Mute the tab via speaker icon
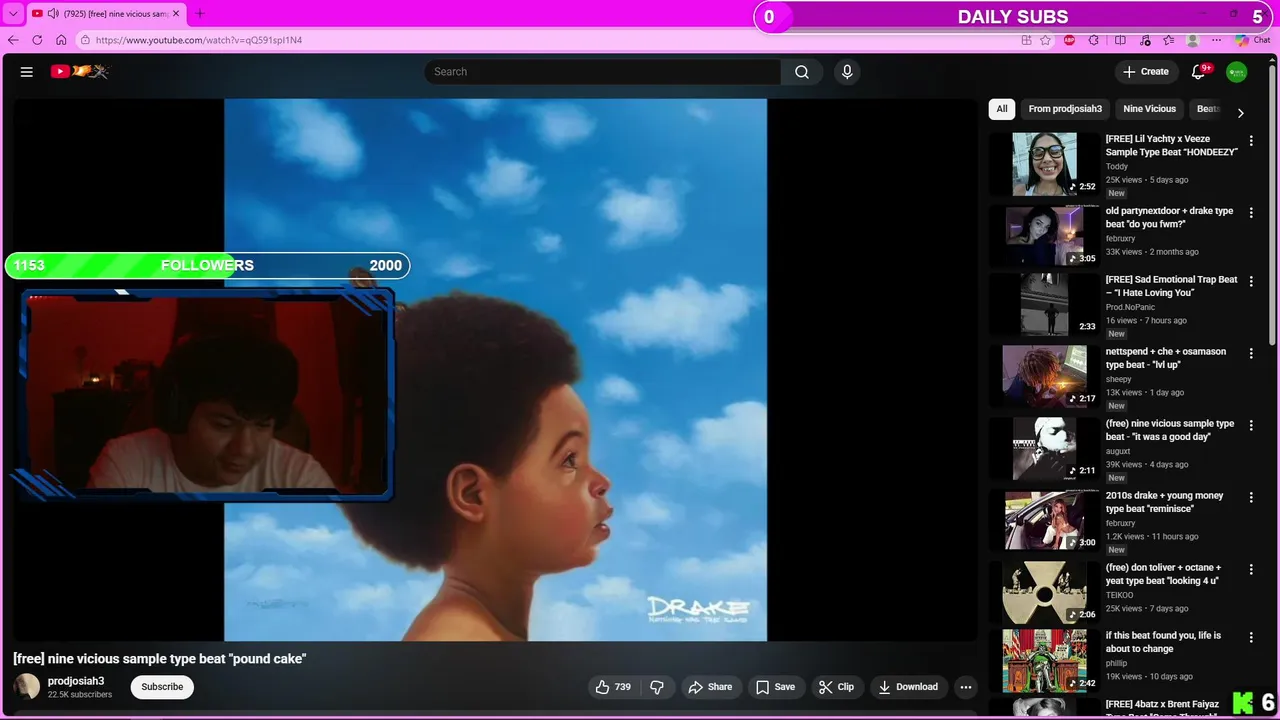1280x720 pixels. [51, 13]
